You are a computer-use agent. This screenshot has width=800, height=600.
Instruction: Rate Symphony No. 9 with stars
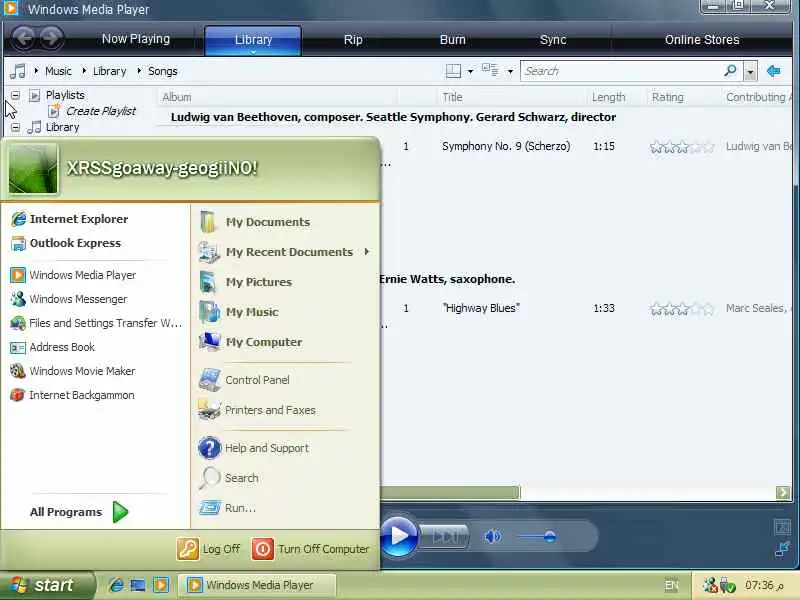(x=682, y=147)
